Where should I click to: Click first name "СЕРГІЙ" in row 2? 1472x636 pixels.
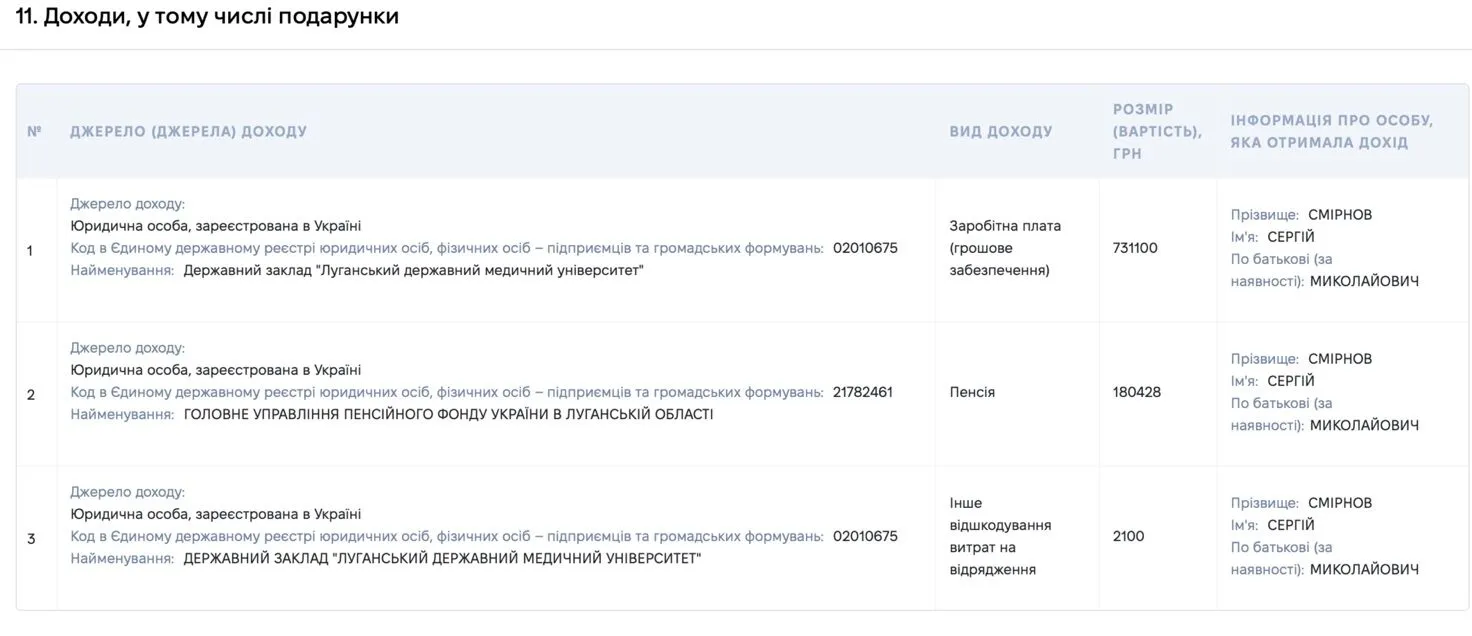[x=1291, y=381]
